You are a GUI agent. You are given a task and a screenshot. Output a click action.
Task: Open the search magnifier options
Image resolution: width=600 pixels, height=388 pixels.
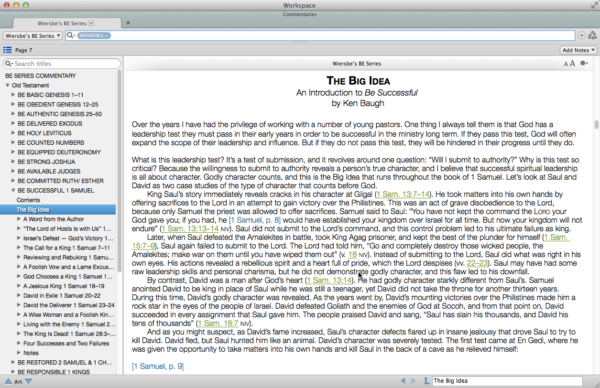click(71, 36)
